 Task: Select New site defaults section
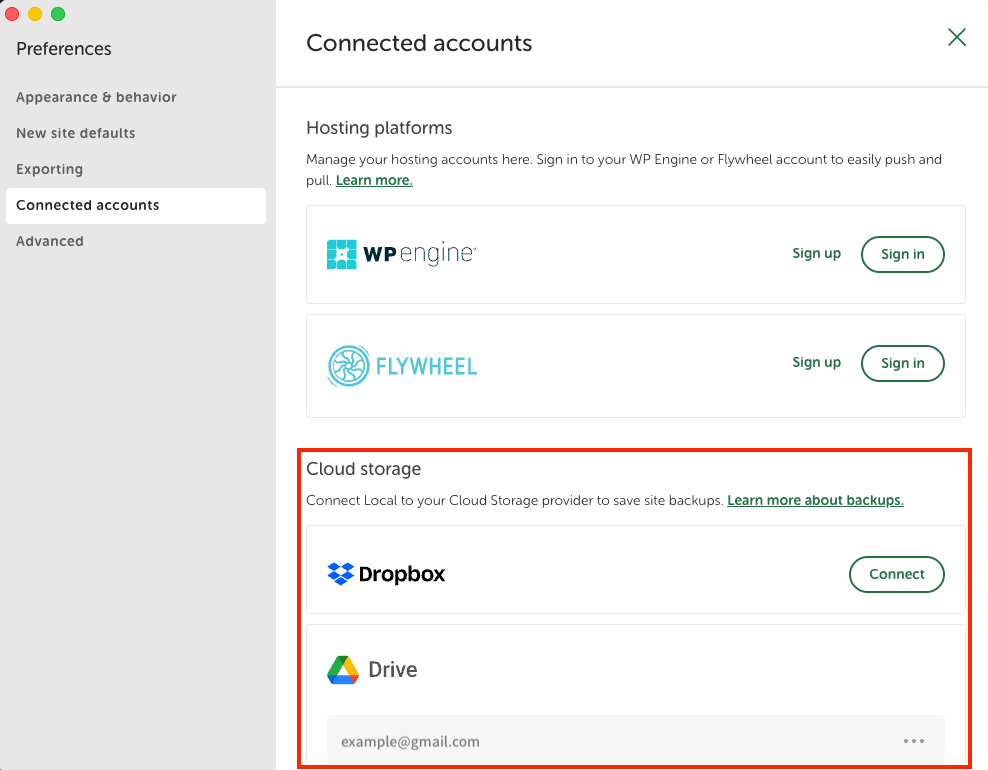(76, 133)
